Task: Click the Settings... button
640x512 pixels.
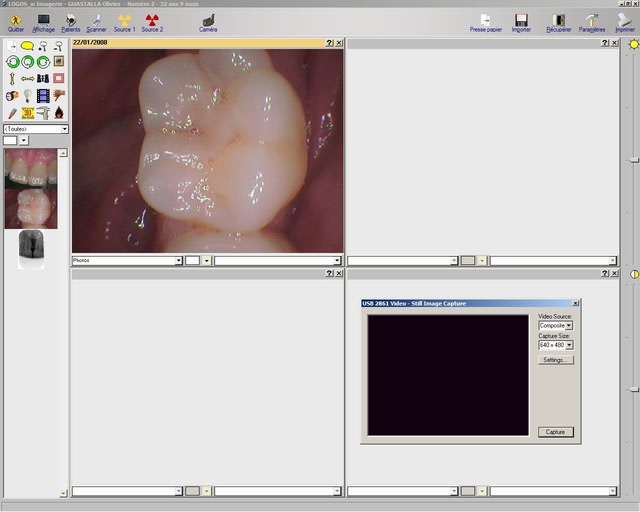Action: (x=555, y=360)
